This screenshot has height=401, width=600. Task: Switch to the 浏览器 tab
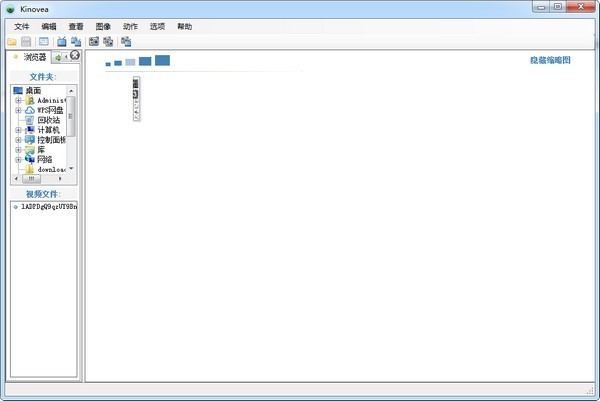pyautogui.click(x=30, y=57)
